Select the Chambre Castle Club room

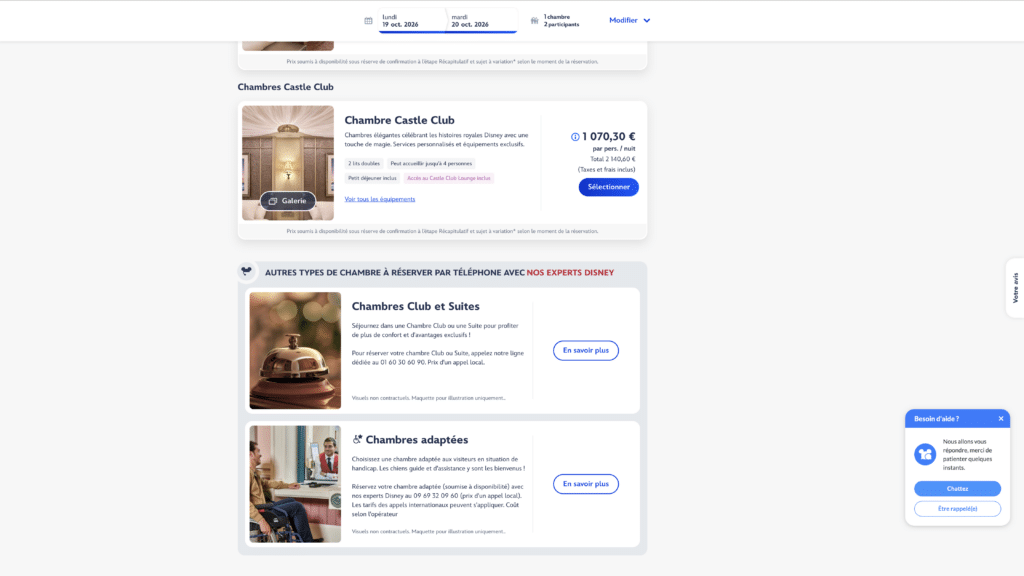(x=608, y=187)
